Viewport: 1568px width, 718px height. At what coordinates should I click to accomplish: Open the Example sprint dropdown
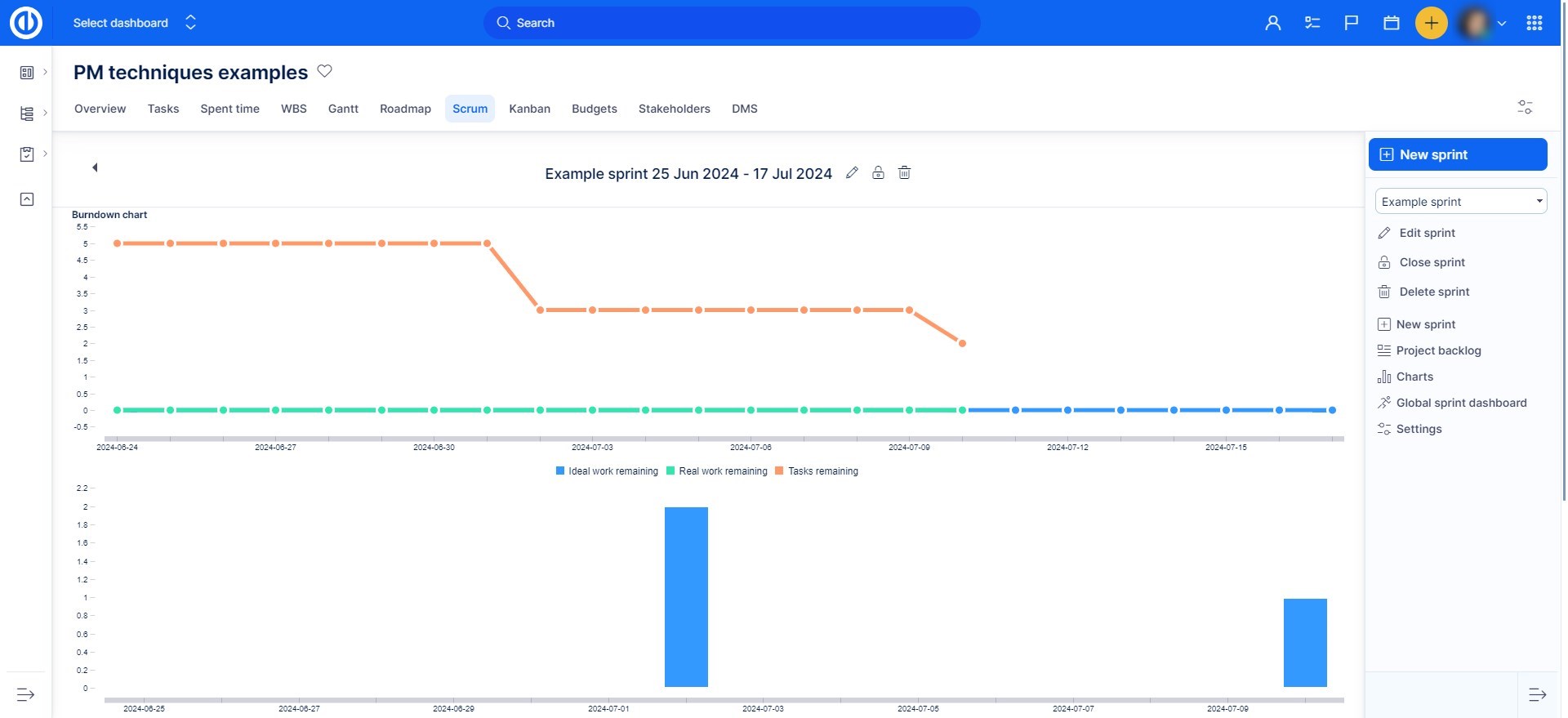click(x=1460, y=202)
